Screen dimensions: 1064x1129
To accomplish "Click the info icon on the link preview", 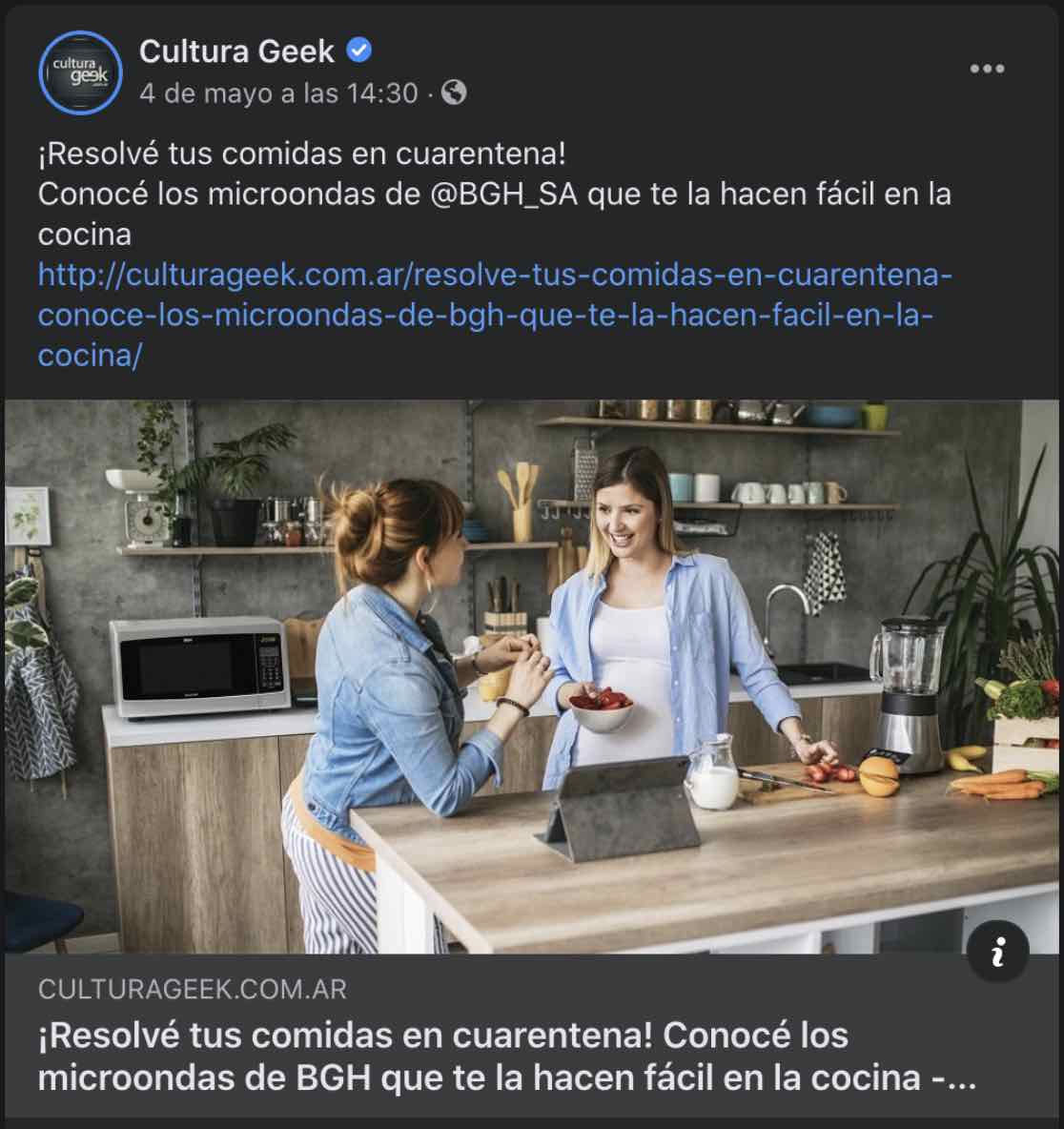I will click(x=998, y=951).
